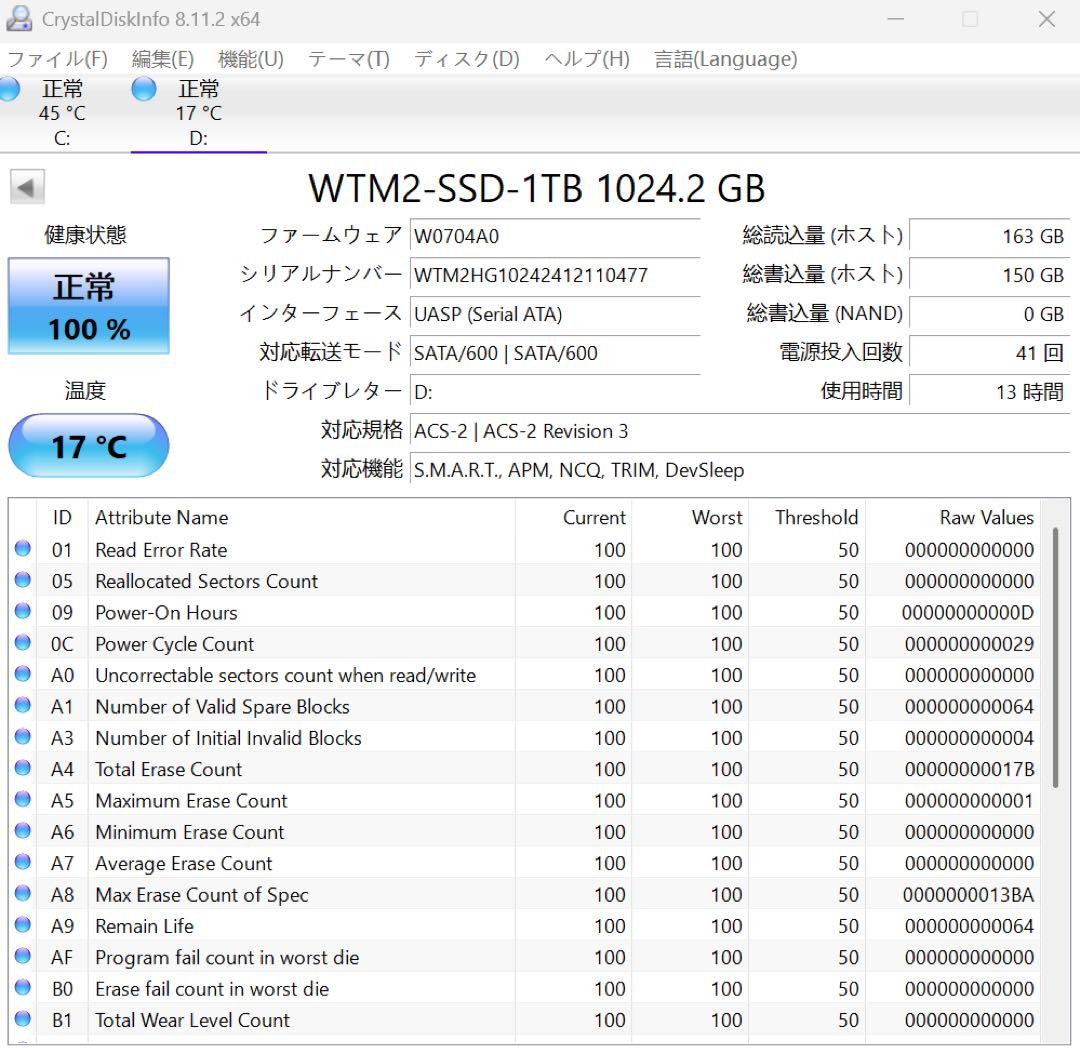Image resolution: width=1080 pixels, height=1048 pixels.
Task: Click the previous disk arrow button
Action: pyautogui.click(x=28, y=187)
